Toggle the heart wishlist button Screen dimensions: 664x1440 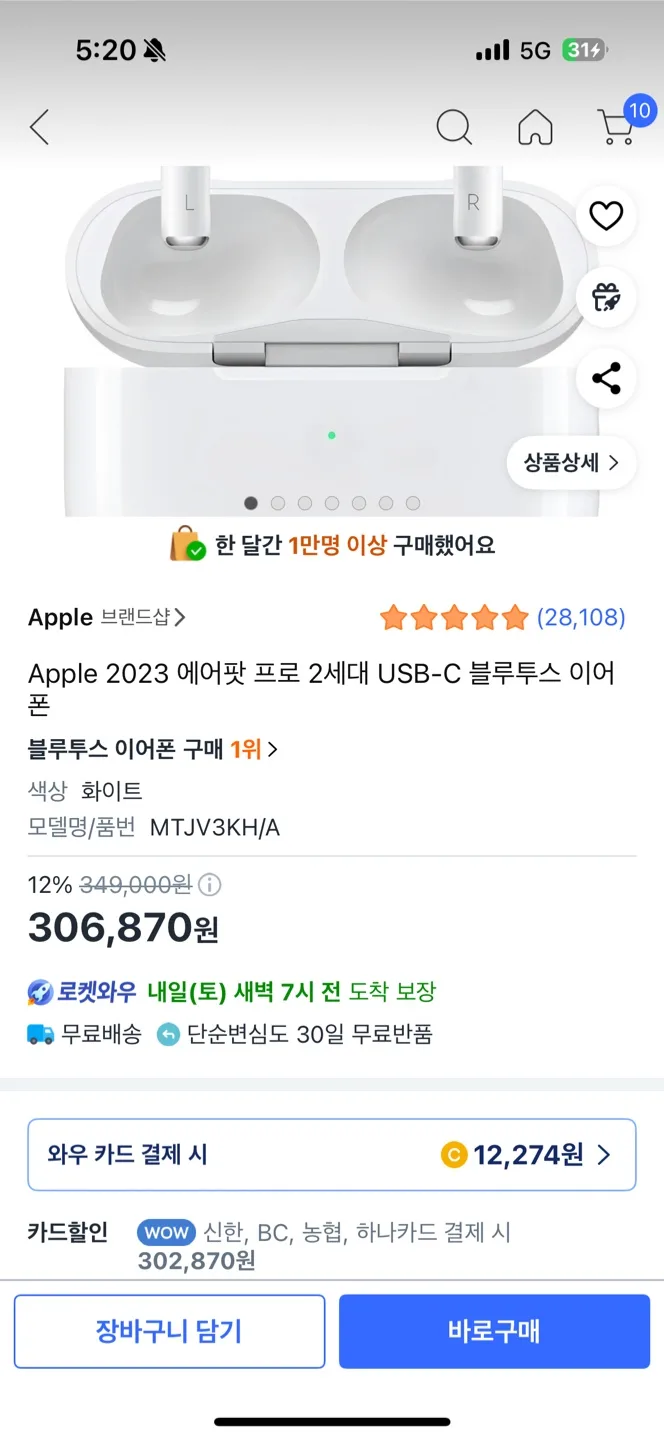point(606,216)
